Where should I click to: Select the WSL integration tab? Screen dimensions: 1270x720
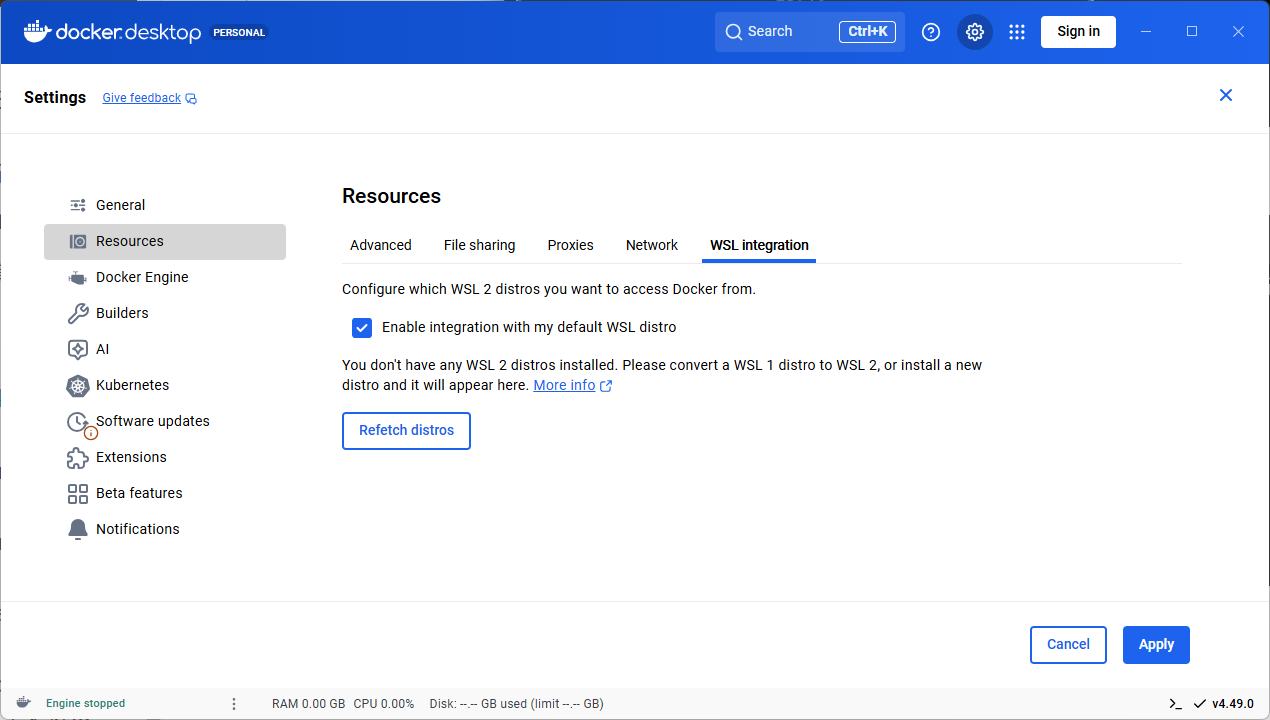pos(759,245)
